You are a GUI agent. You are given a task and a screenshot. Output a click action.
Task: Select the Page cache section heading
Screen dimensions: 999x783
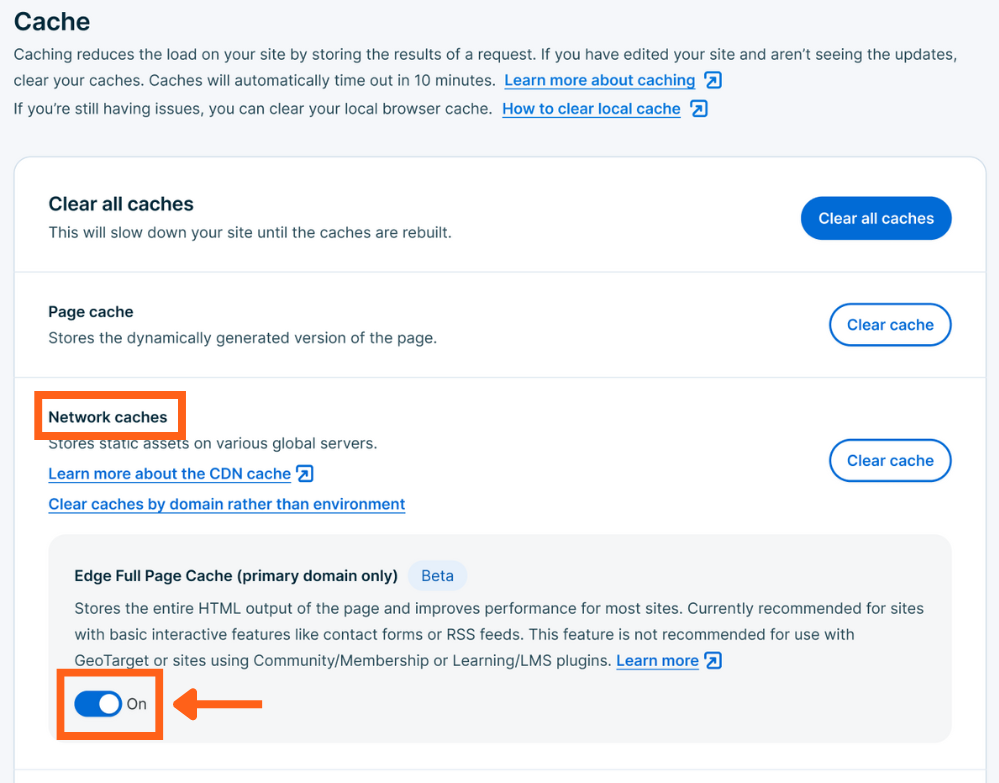pyautogui.click(x=91, y=312)
